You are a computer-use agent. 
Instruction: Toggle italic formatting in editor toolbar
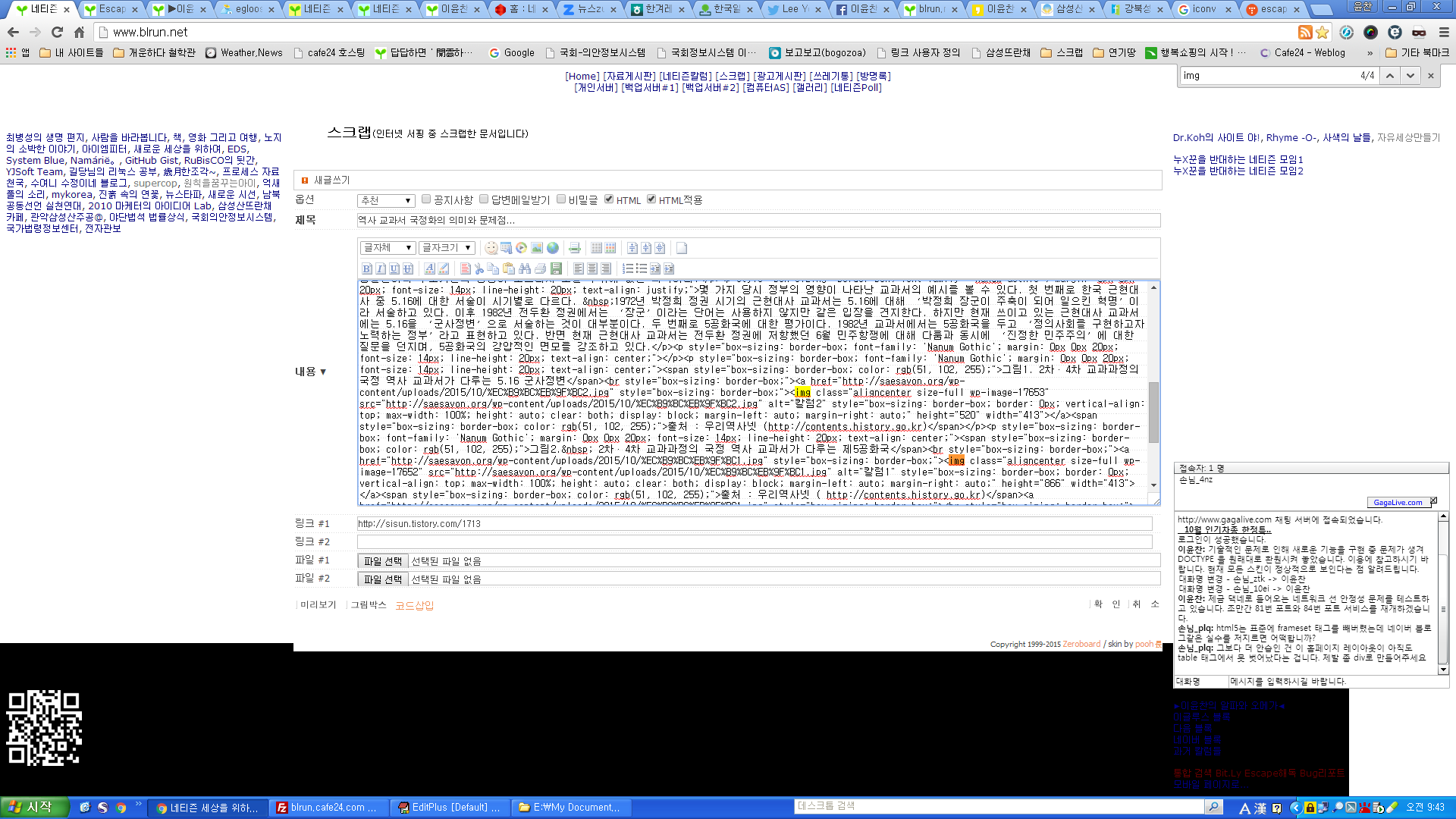click(381, 268)
